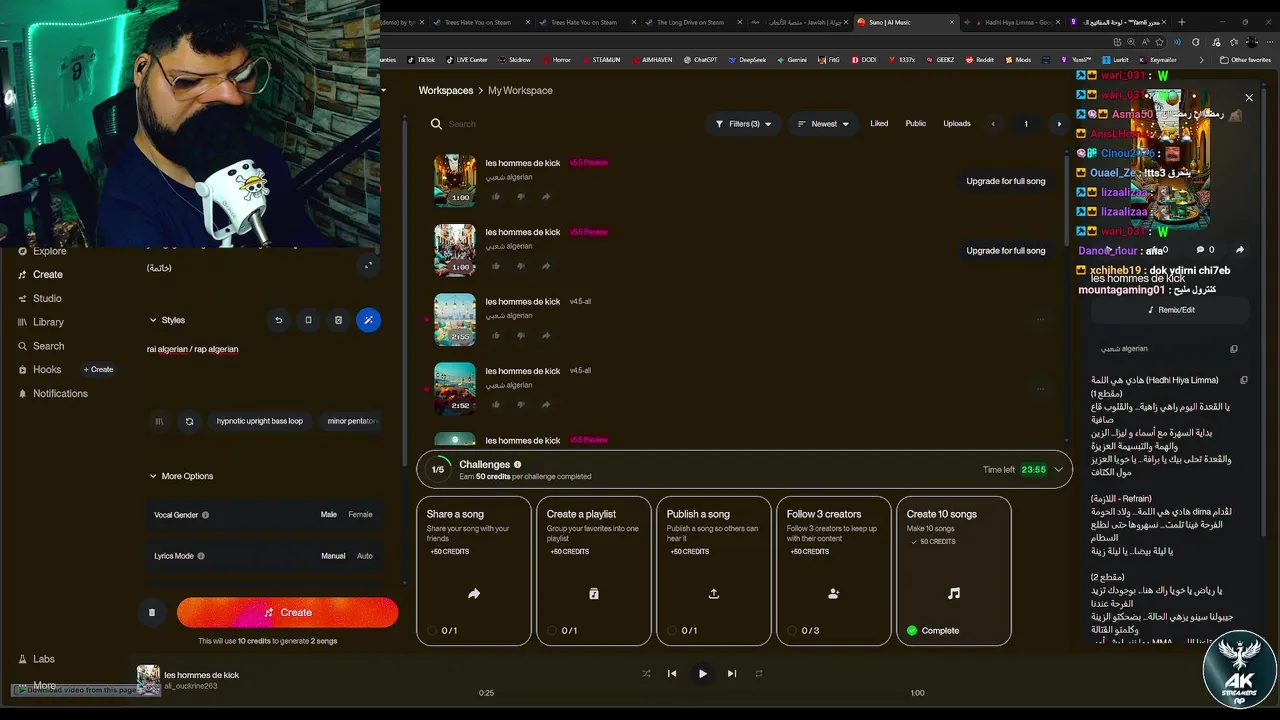Click the playlist icon in Create a playlist card
This screenshot has width=1280, height=720.
point(594,593)
